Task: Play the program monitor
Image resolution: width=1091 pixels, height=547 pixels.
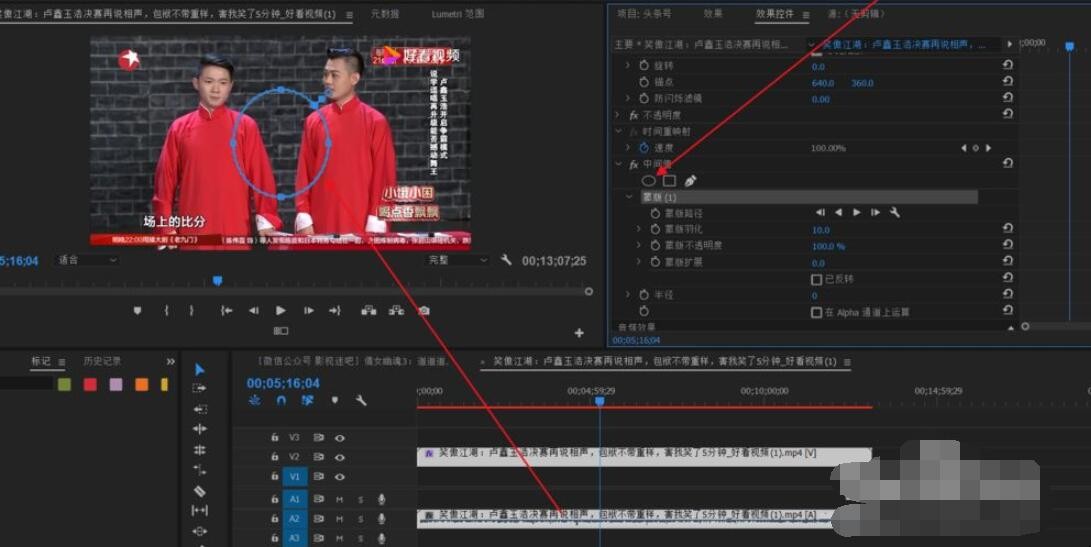Action: (280, 310)
